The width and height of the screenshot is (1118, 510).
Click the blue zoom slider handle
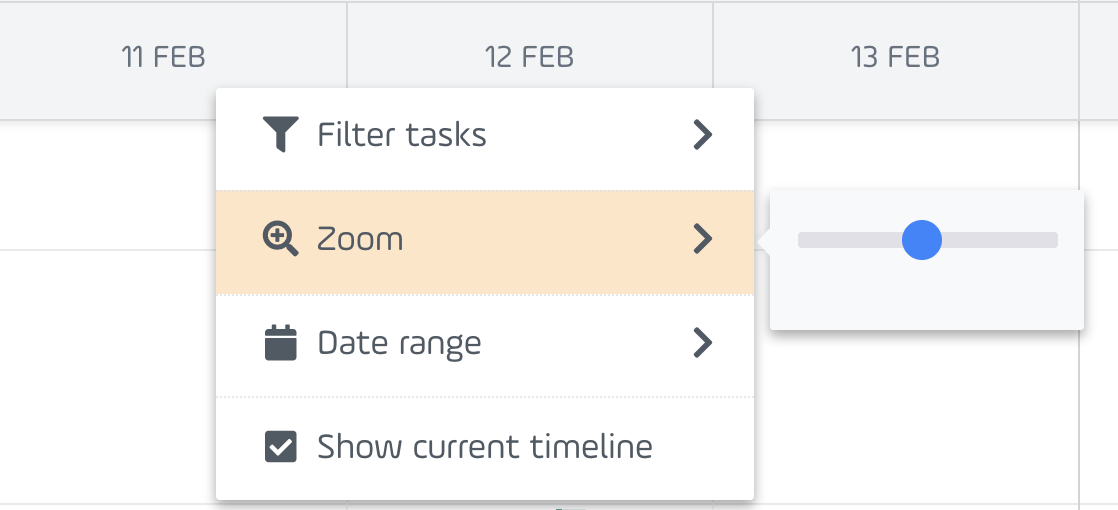click(922, 240)
